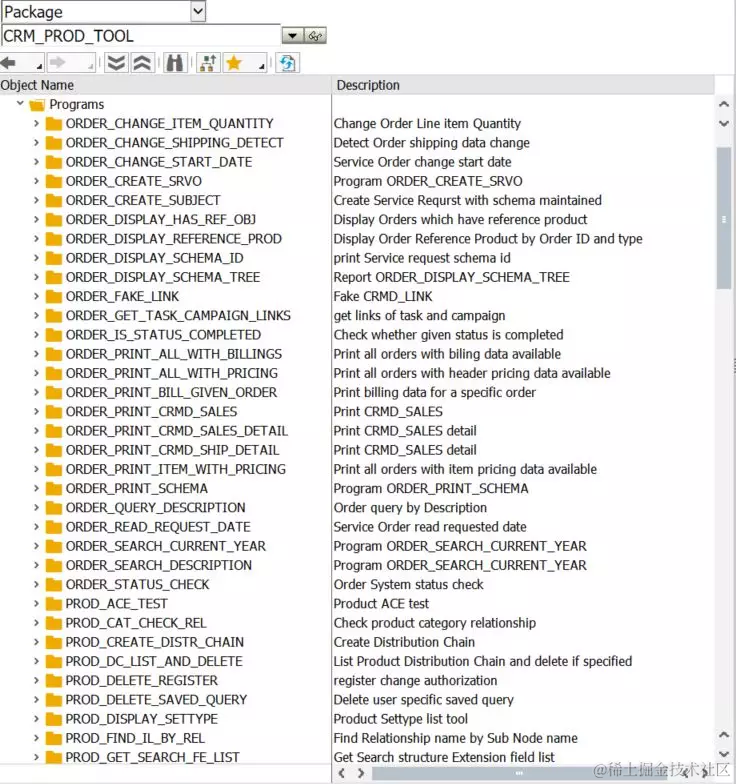Click folder icon of PROD_DISPLAY_SETTYPE
This screenshot has width=736, height=784.
(54, 719)
